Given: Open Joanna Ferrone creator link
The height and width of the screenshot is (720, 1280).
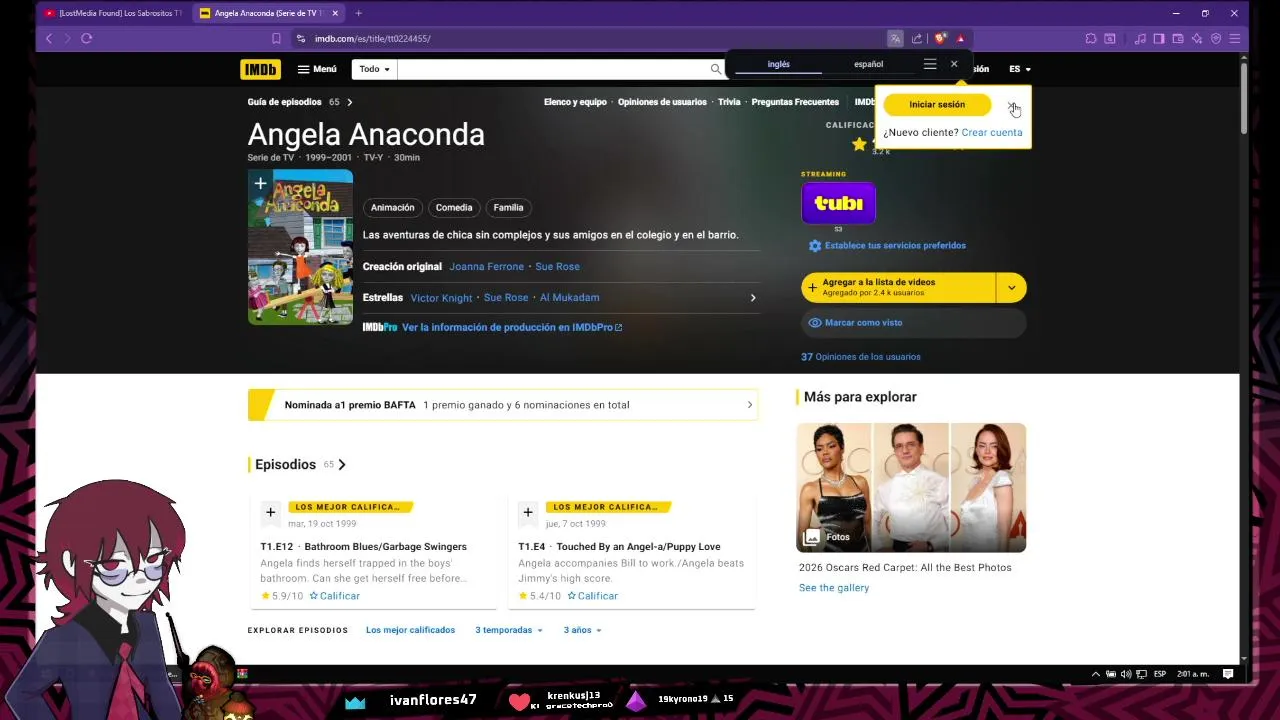Looking at the screenshot, I should click(x=486, y=267).
